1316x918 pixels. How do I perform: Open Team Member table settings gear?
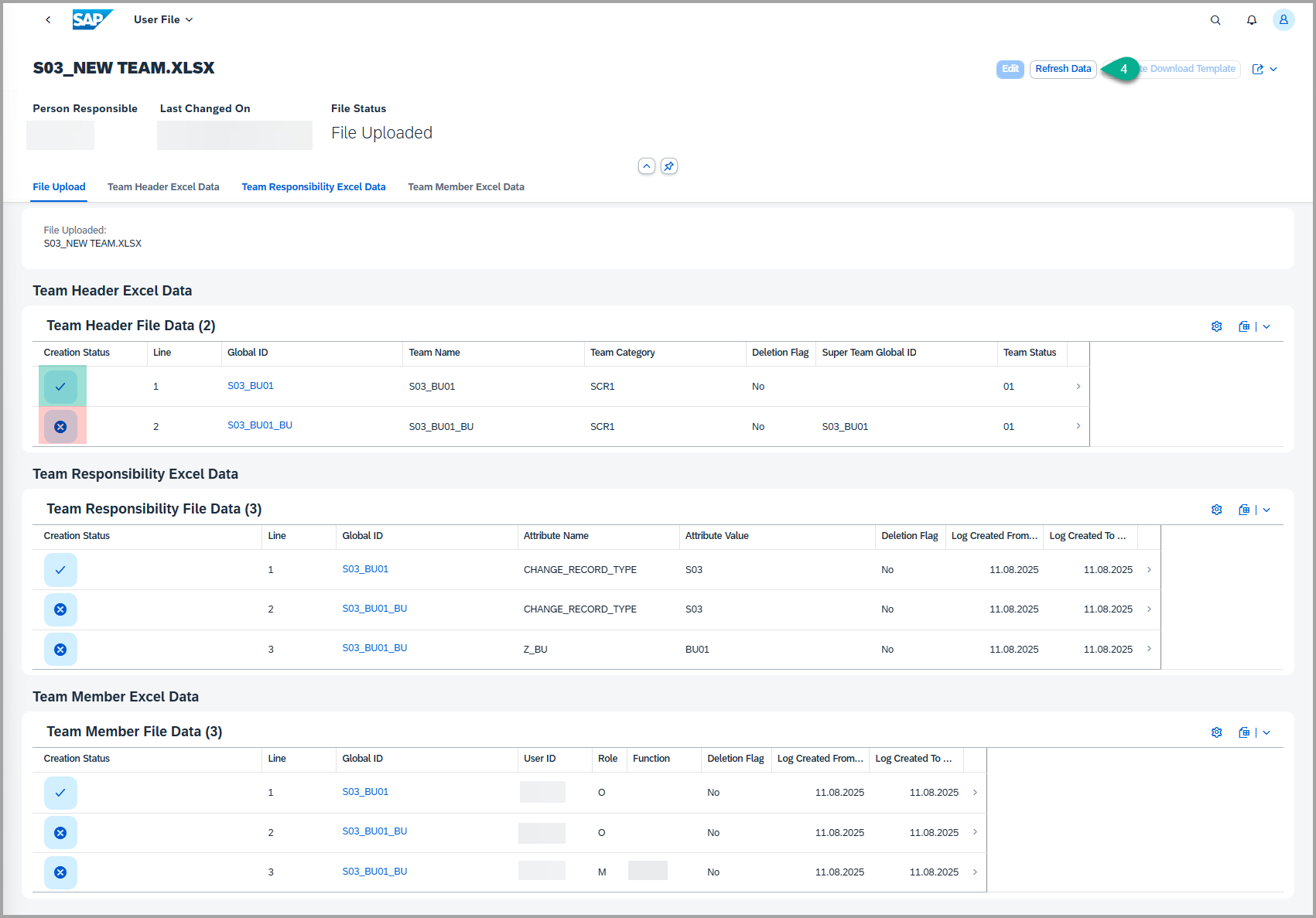[1216, 732]
